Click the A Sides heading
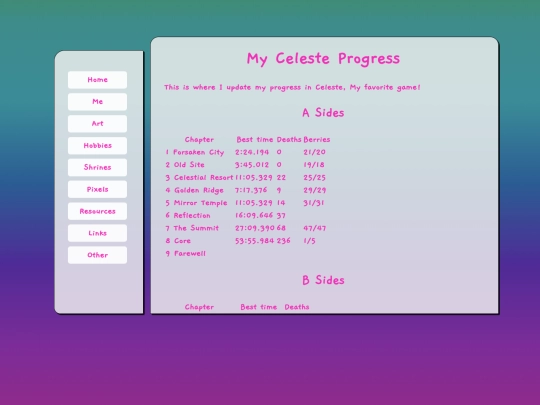 tap(323, 113)
